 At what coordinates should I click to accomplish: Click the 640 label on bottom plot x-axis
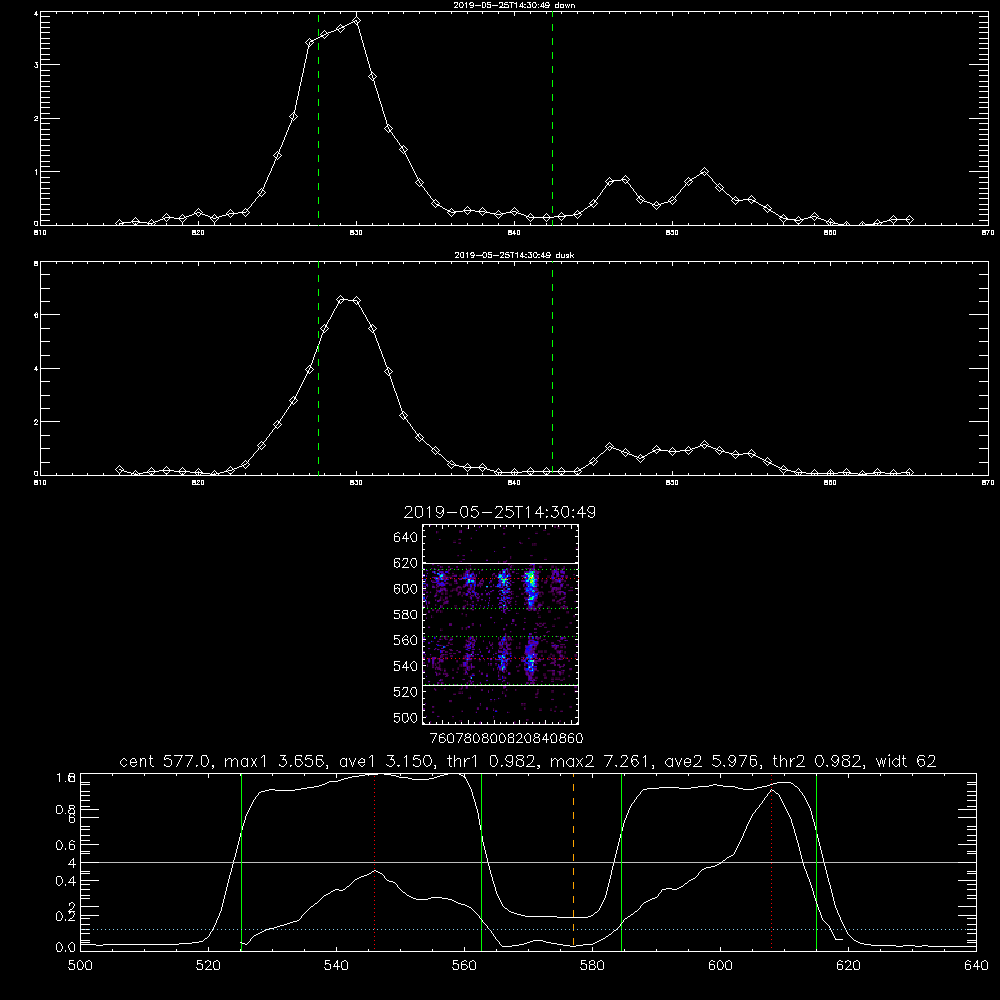point(976,966)
